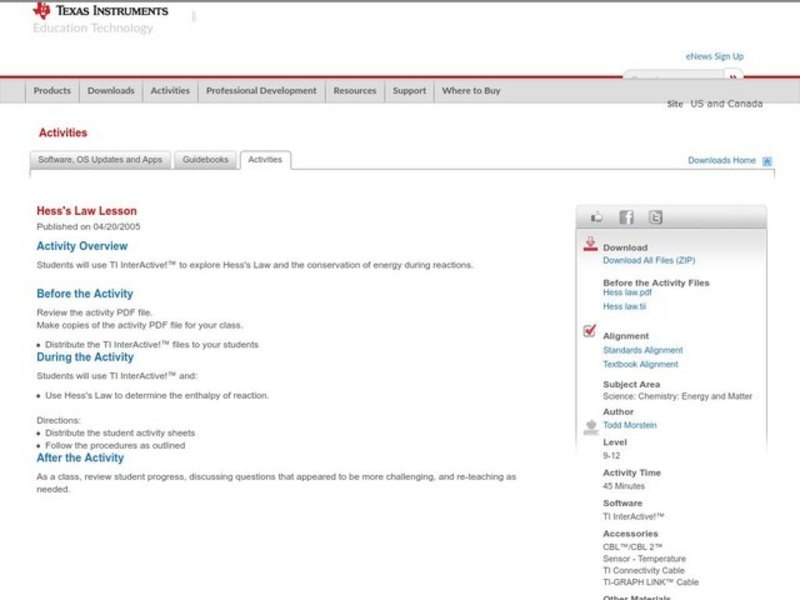
Task: Open the Standards Alignment link
Action: (x=643, y=350)
